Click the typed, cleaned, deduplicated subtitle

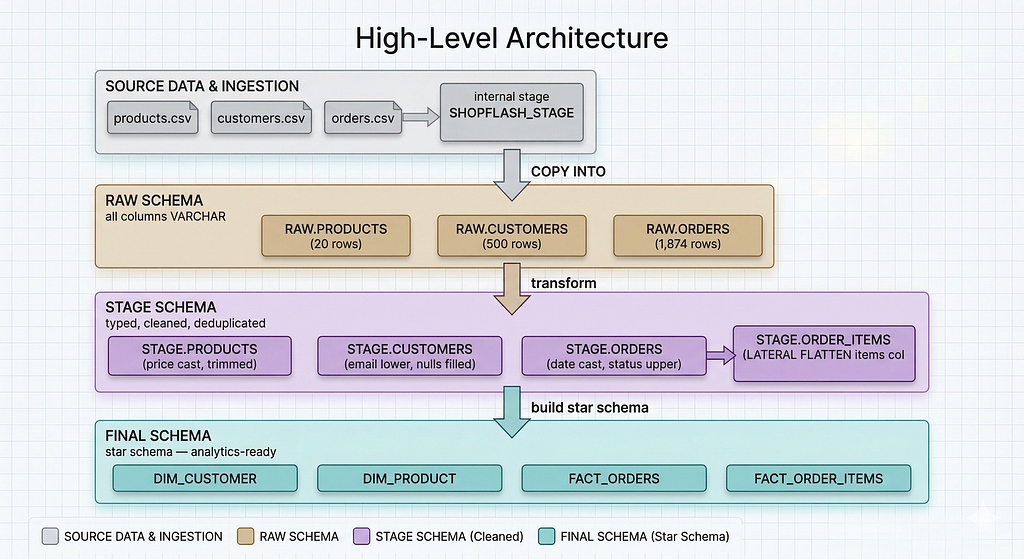[185, 323]
